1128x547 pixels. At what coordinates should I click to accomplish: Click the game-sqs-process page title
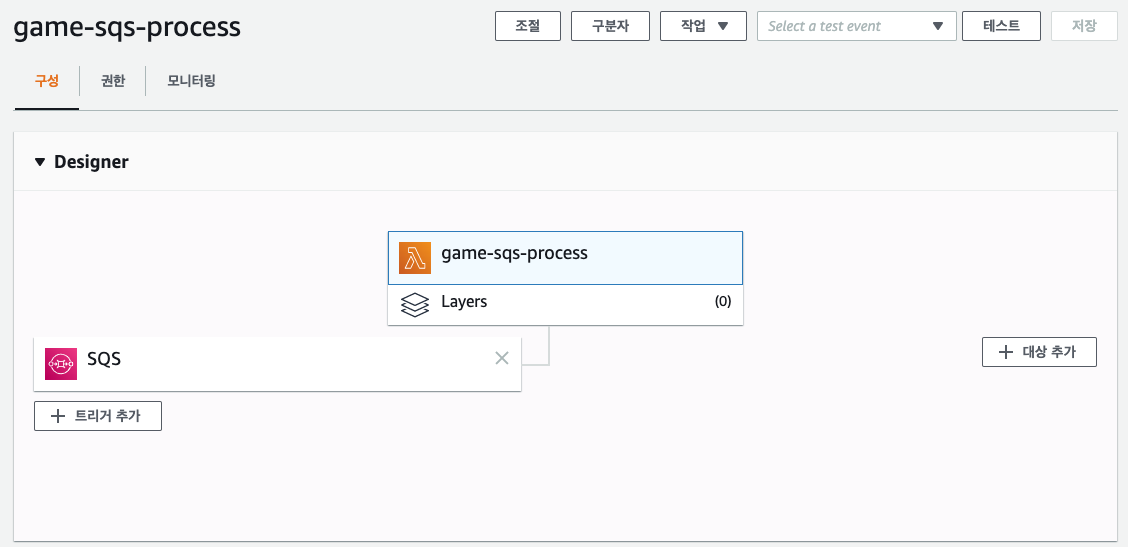[127, 27]
